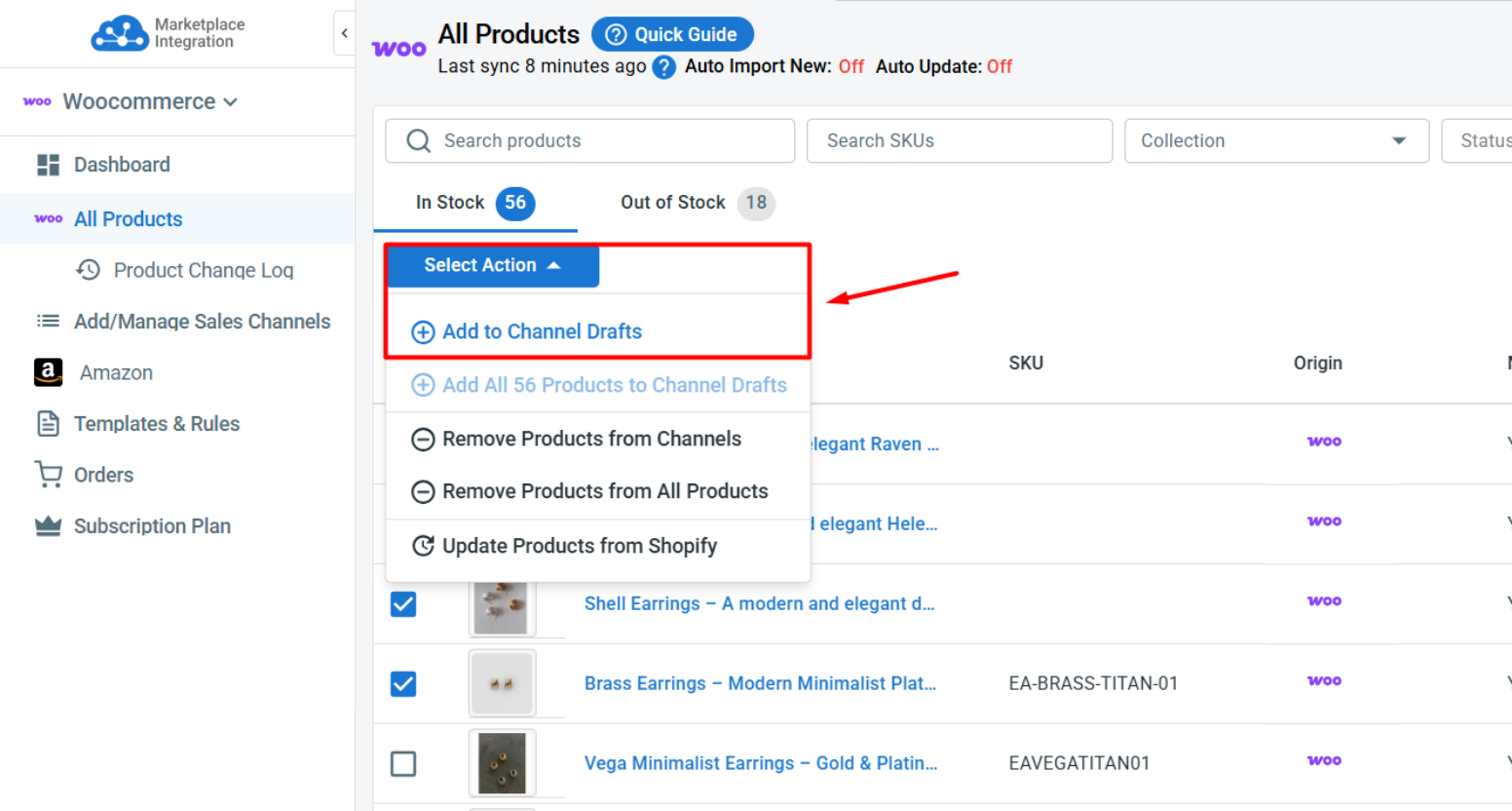Open Subscription Plan crown icon
The height and width of the screenshot is (811, 1512).
click(48, 526)
